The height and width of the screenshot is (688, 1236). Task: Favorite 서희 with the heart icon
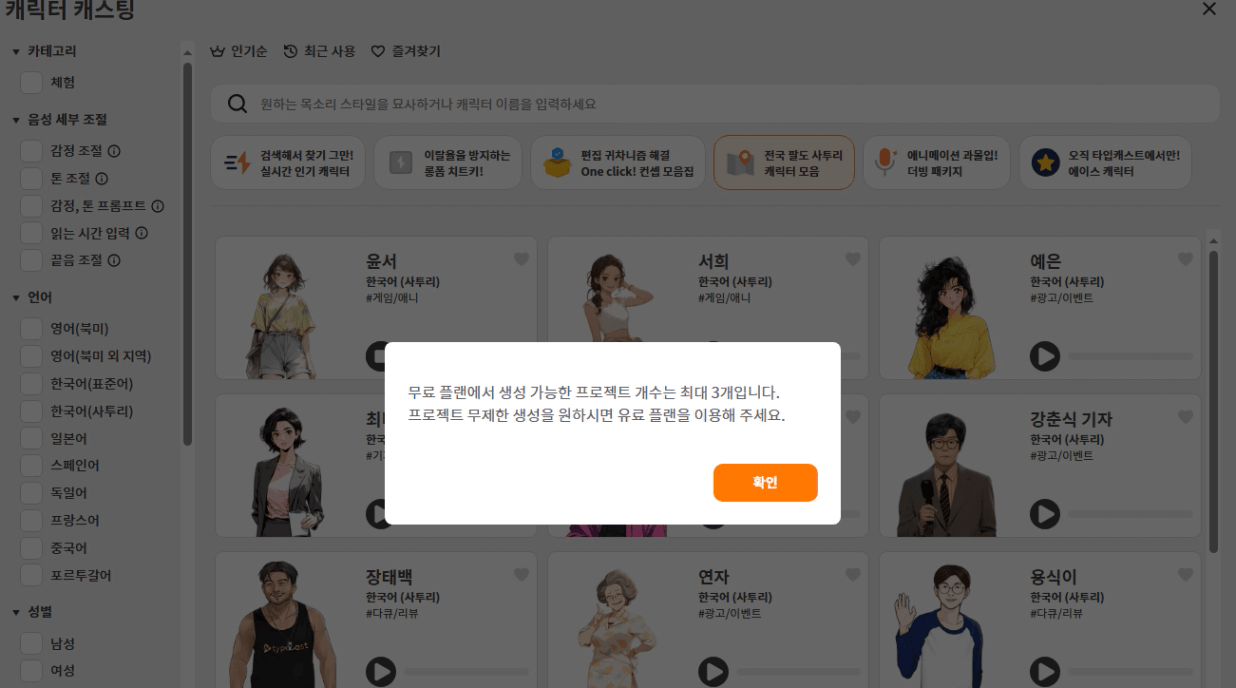[x=853, y=259]
